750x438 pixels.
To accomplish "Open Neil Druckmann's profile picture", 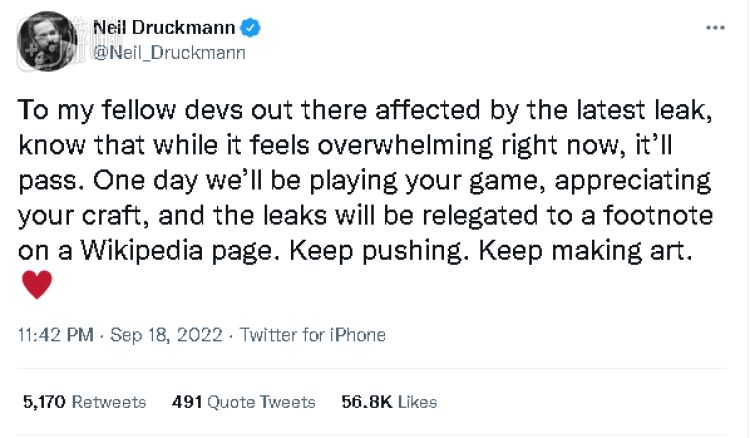I will coord(48,41).
